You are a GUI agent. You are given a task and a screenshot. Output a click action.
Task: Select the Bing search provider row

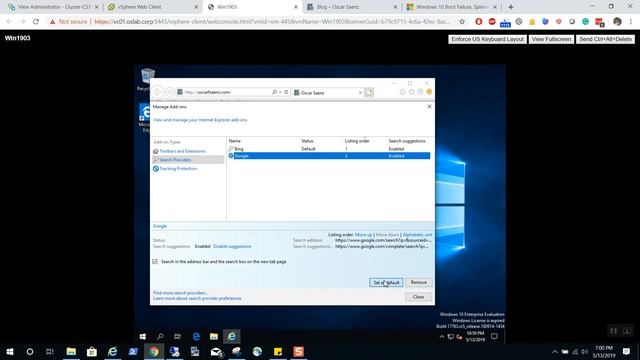click(x=329, y=149)
